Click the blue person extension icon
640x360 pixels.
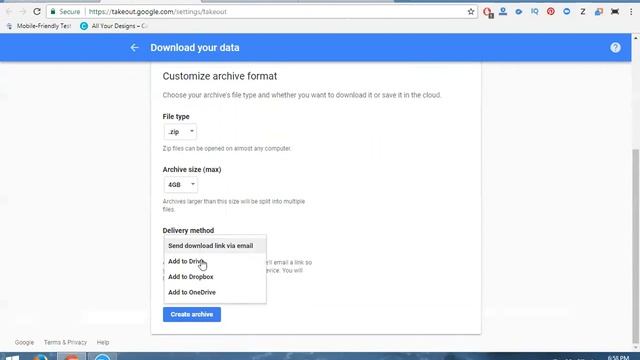pos(503,11)
